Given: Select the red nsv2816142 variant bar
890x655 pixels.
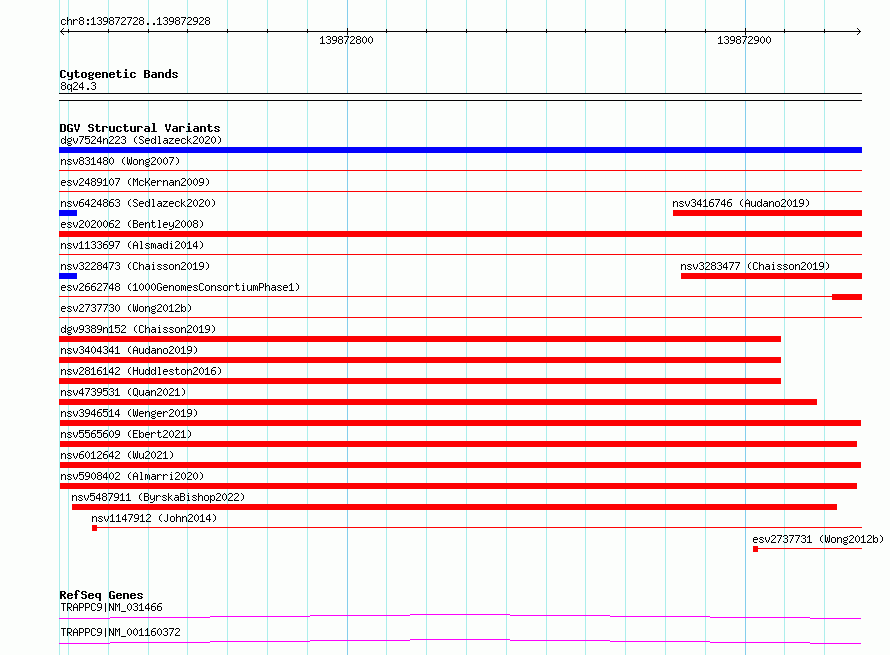Looking at the screenshot, I should (x=420, y=381).
